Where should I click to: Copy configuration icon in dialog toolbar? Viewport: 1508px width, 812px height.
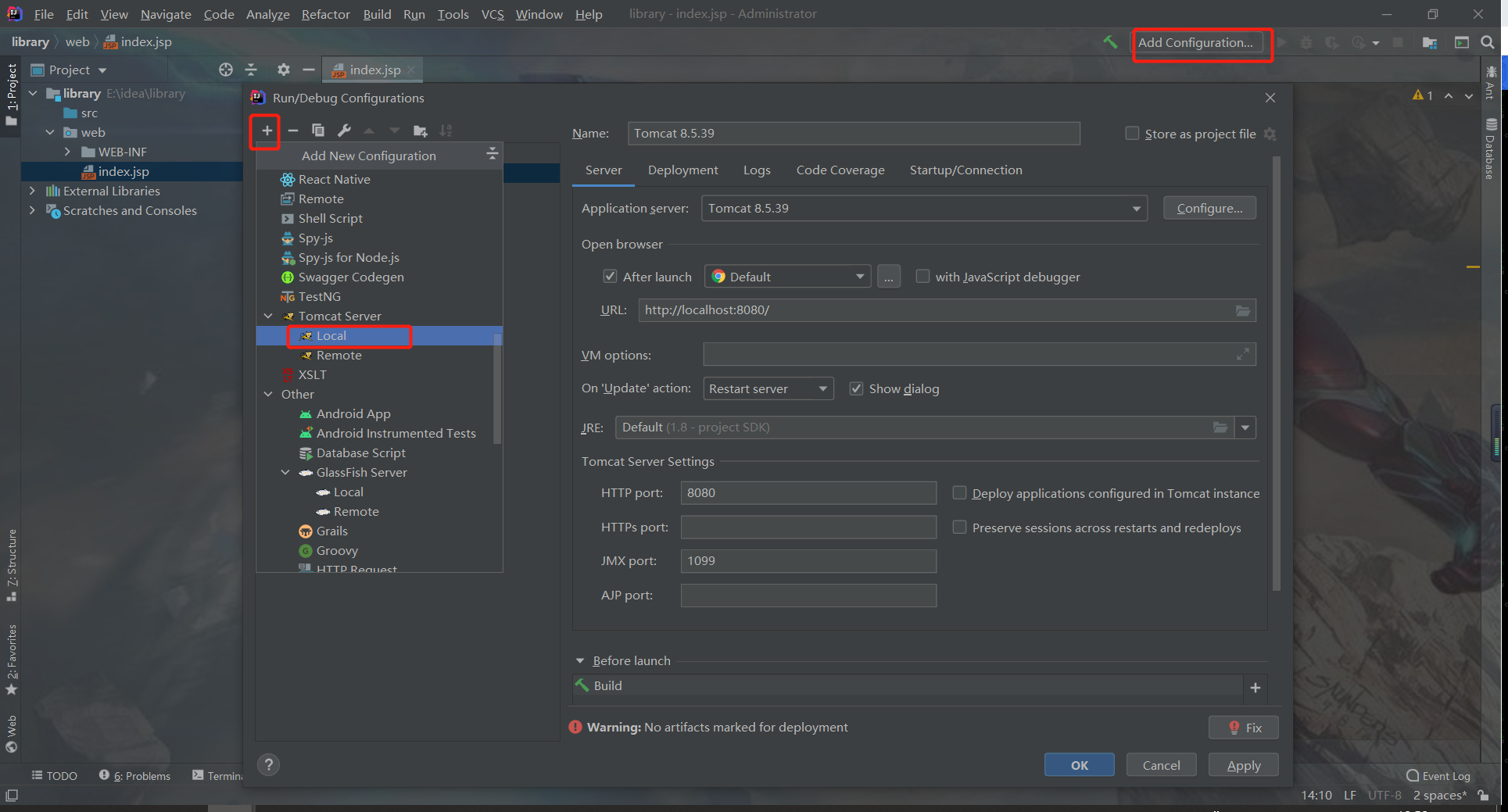318,131
